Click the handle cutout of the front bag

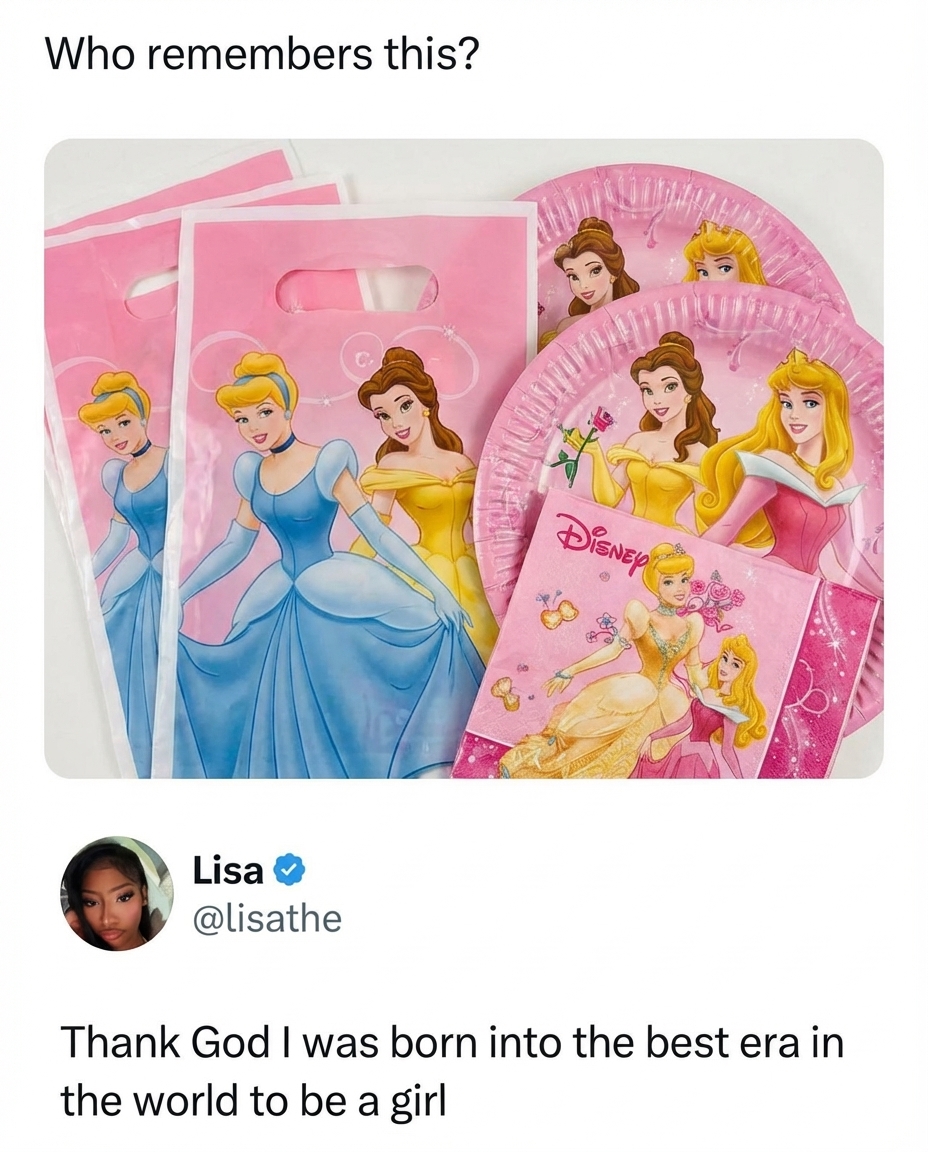[358, 288]
